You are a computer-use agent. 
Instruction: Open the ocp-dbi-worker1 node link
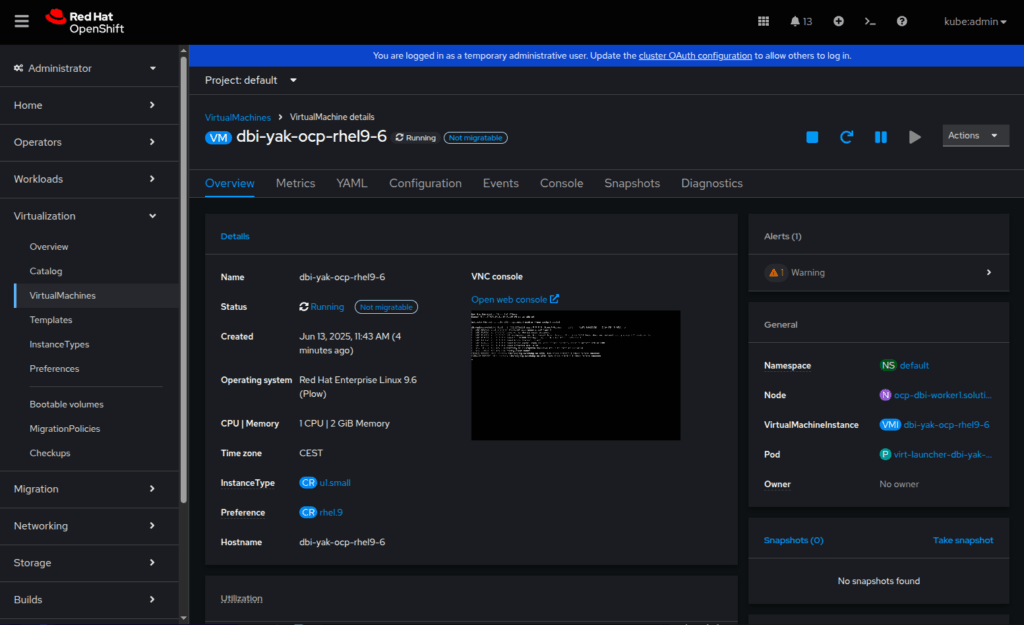click(x=942, y=395)
